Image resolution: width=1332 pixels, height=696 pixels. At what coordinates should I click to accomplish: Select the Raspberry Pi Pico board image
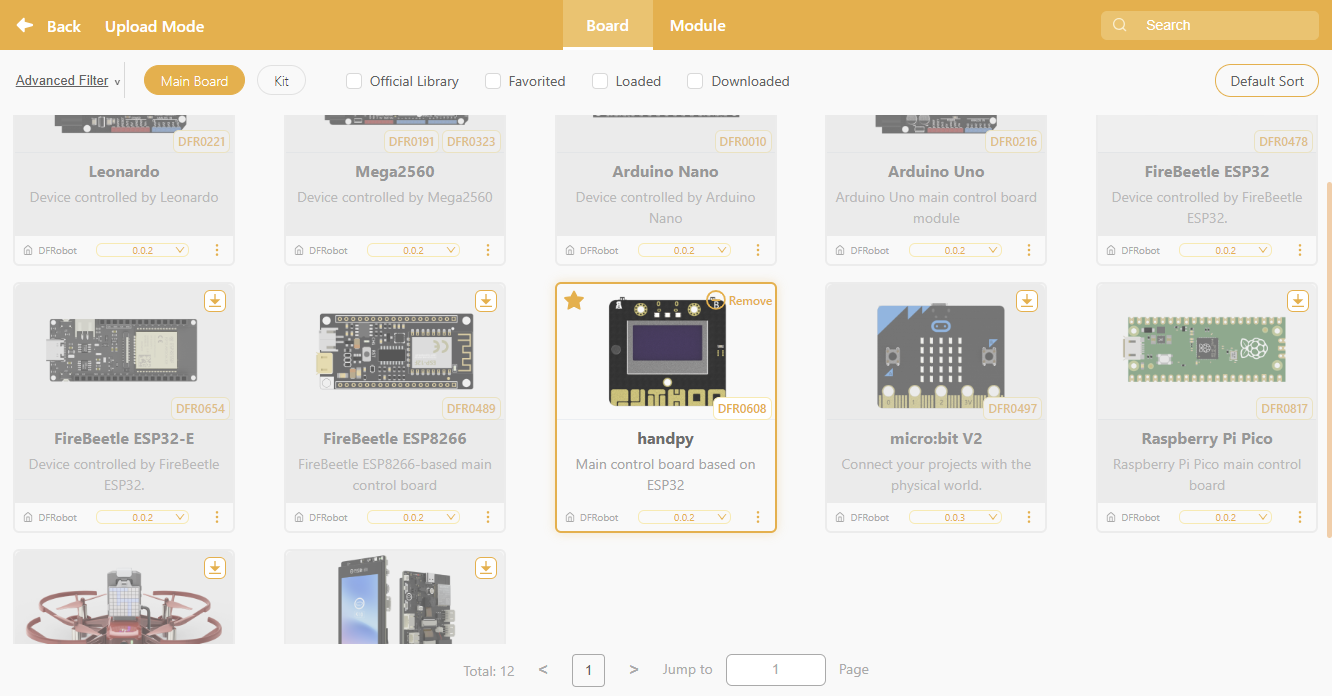click(1207, 350)
